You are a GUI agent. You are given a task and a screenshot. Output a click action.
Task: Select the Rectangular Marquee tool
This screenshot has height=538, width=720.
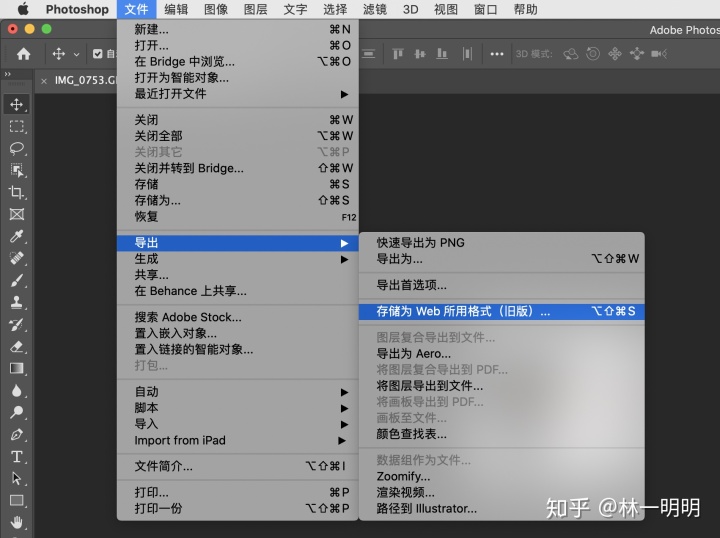pos(17,126)
